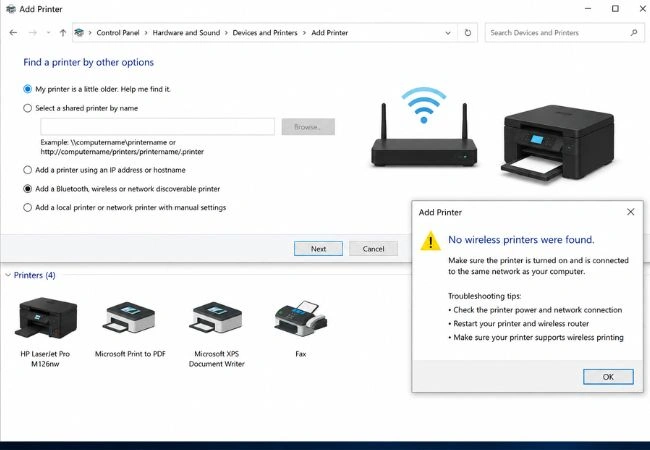
Task: Expand the address bar history dropdown
Action: click(x=448, y=33)
